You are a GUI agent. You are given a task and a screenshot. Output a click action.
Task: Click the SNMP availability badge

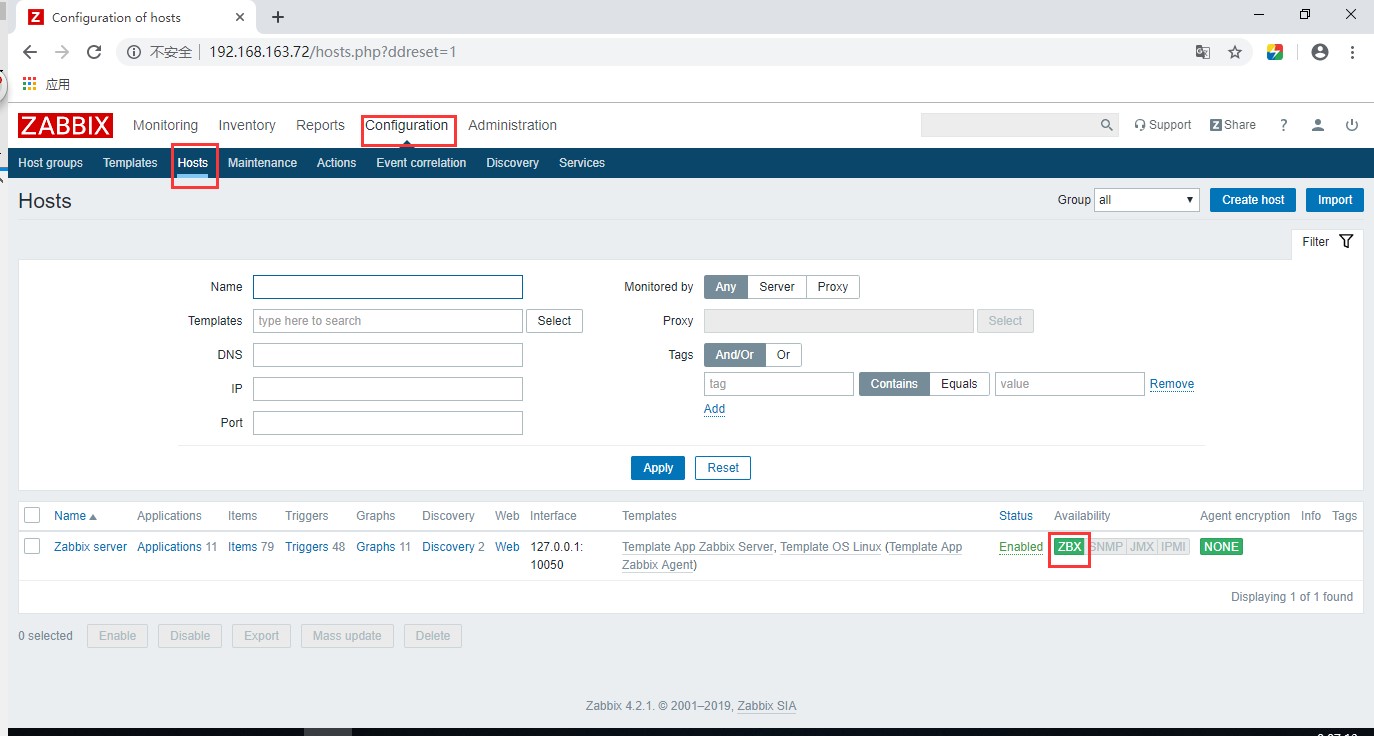(1105, 547)
